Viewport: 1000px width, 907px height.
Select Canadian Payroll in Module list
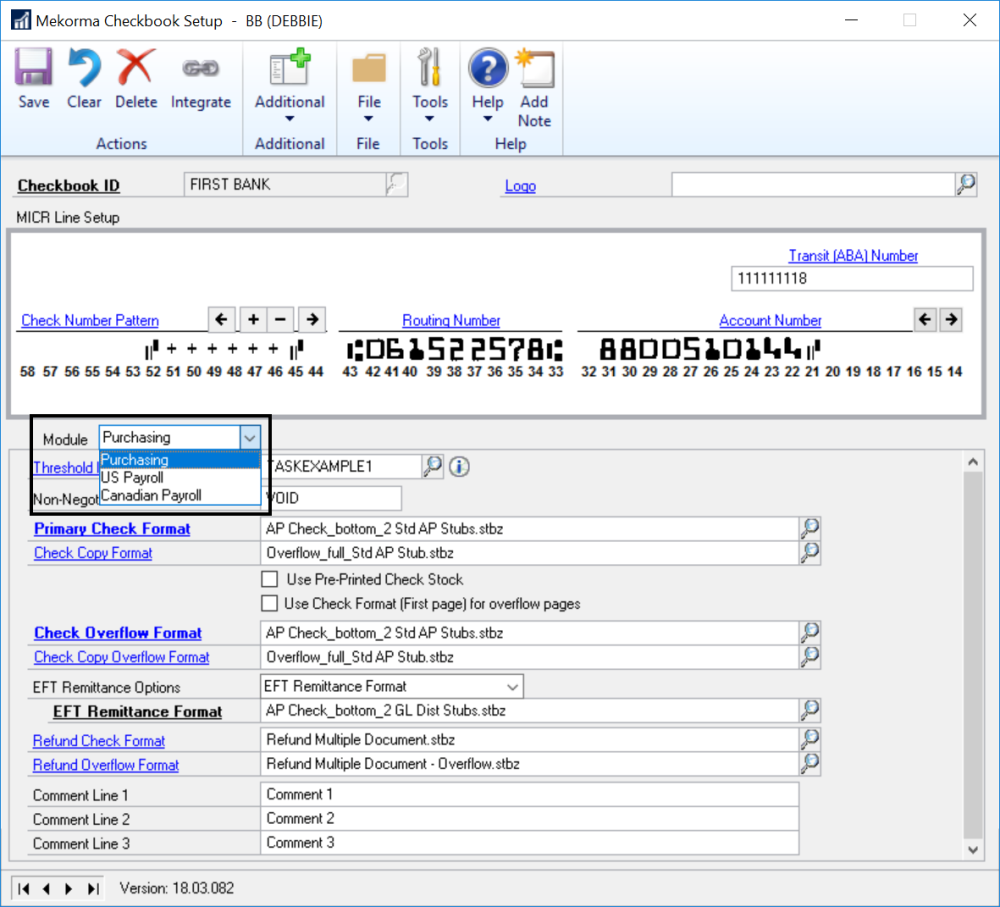(180, 496)
